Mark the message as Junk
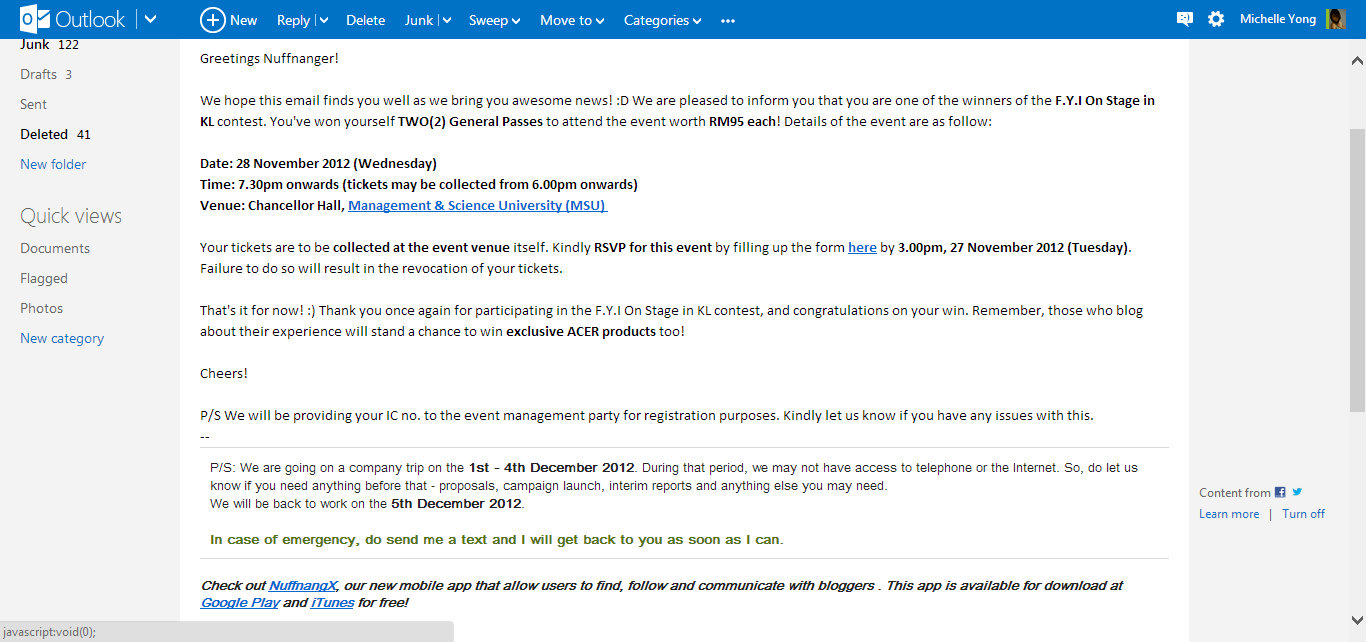The image size is (1366, 642). coord(419,20)
